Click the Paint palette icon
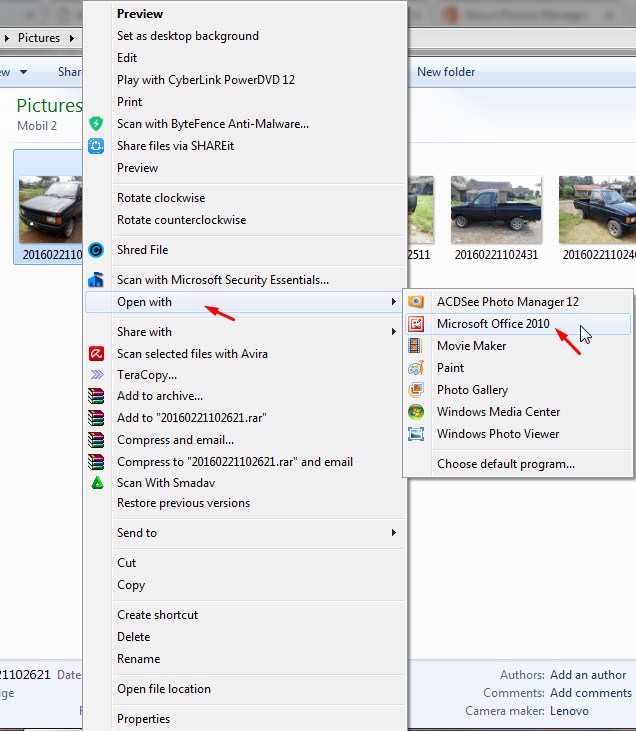The height and width of the screenshot is (731, 636). [416, 368]
